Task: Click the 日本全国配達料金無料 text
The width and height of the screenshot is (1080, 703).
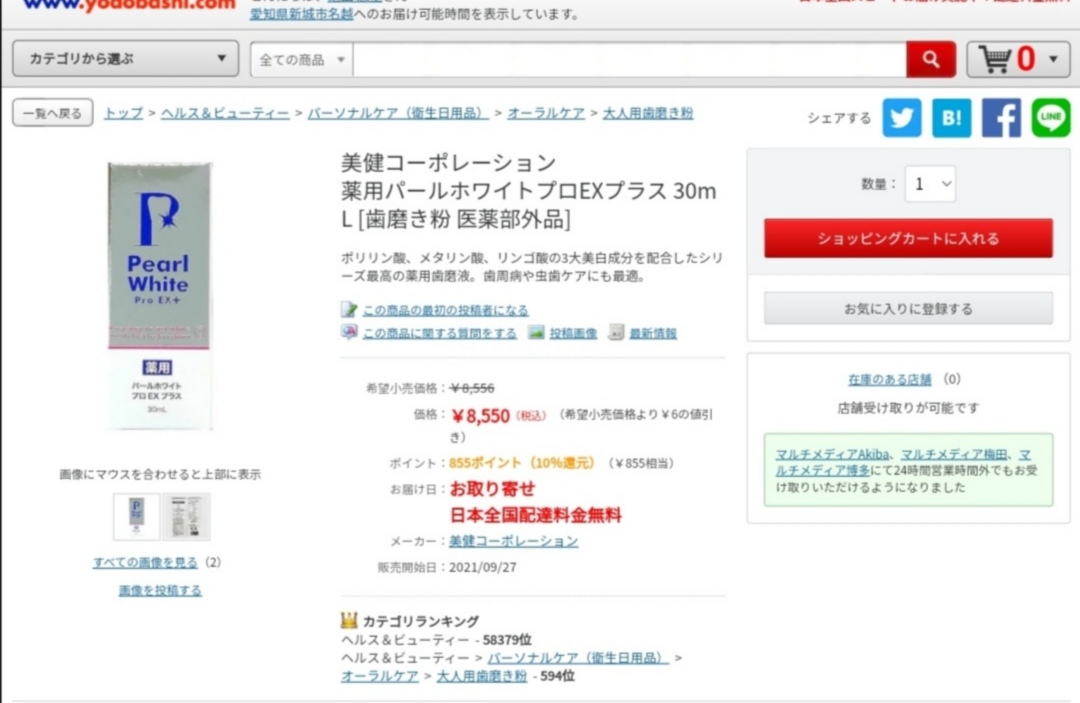Action: click(536, 515)
